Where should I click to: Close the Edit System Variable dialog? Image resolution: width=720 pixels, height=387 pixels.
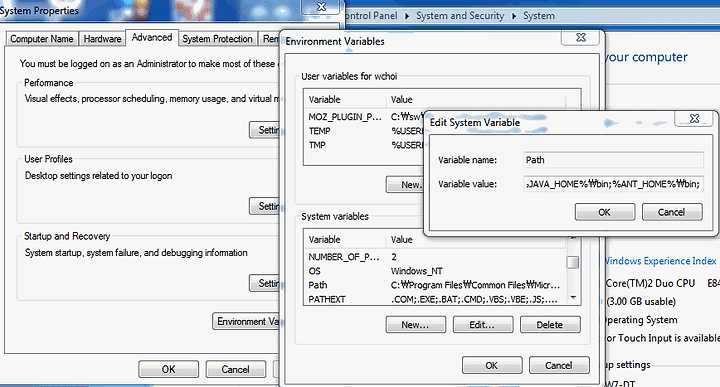pyautogui.click(x=694, y=118)
